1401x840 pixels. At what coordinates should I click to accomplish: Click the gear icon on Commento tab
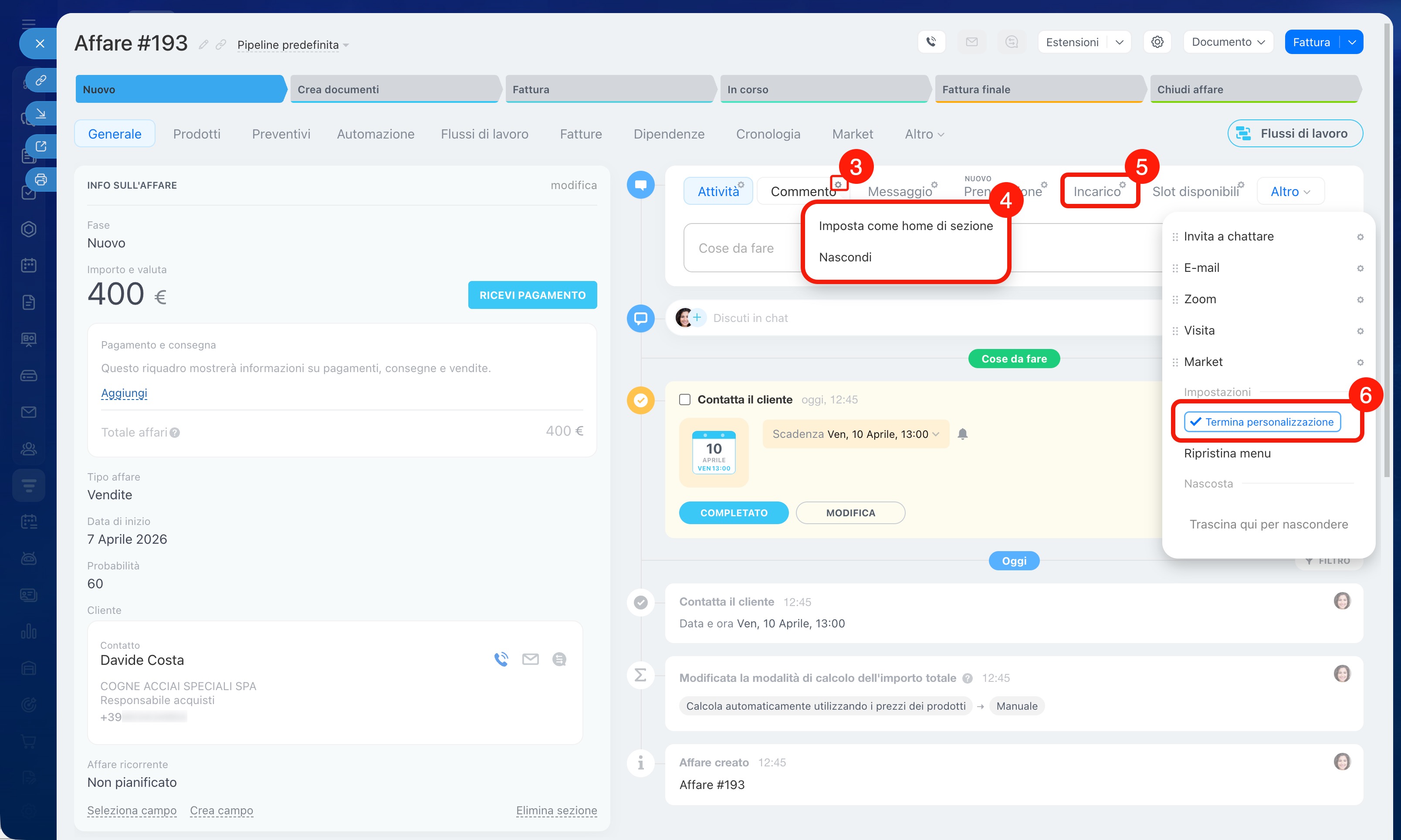[x=839, y=185]
